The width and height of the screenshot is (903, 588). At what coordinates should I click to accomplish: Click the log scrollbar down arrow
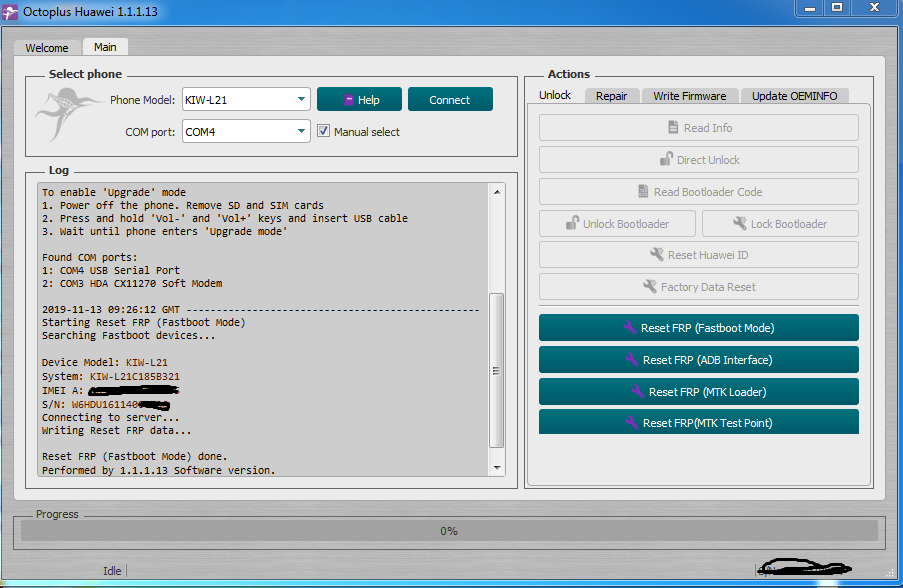point(496,468)
